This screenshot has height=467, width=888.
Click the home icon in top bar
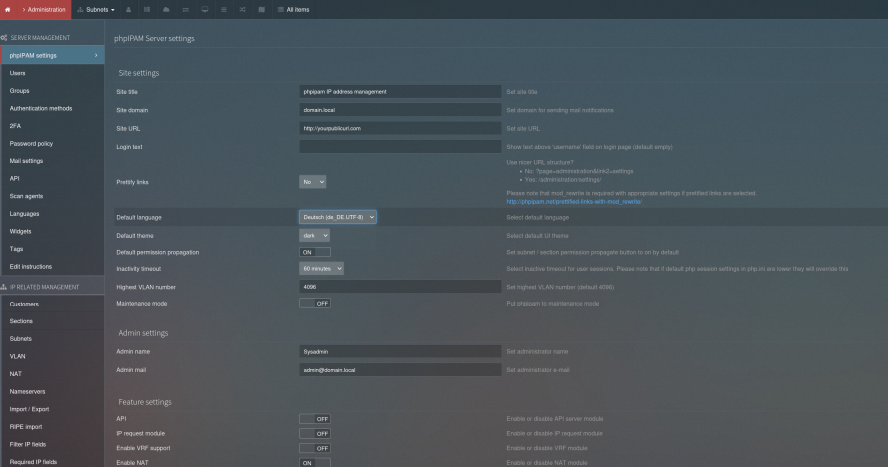tap(9, 9)
